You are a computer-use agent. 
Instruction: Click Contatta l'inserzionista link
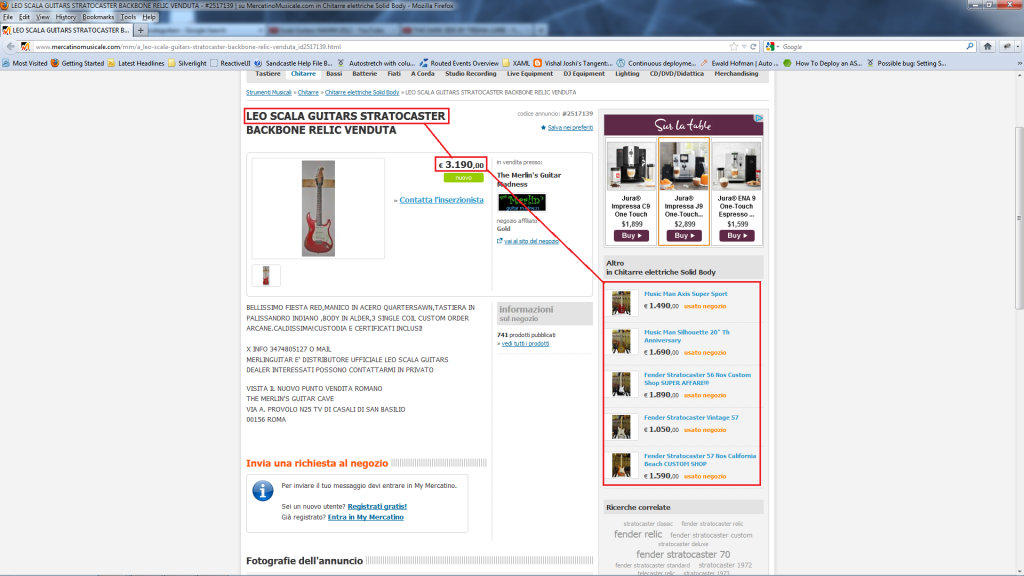pos(441,200)
